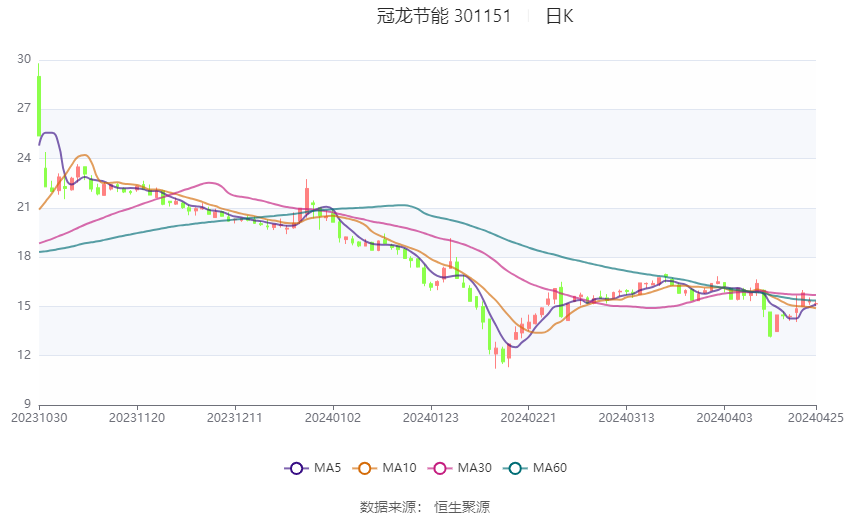Select the 20240313 x-axis date label
Image resolution: width=850 pixels, height=517 pixels.
(x=627, y=418)
